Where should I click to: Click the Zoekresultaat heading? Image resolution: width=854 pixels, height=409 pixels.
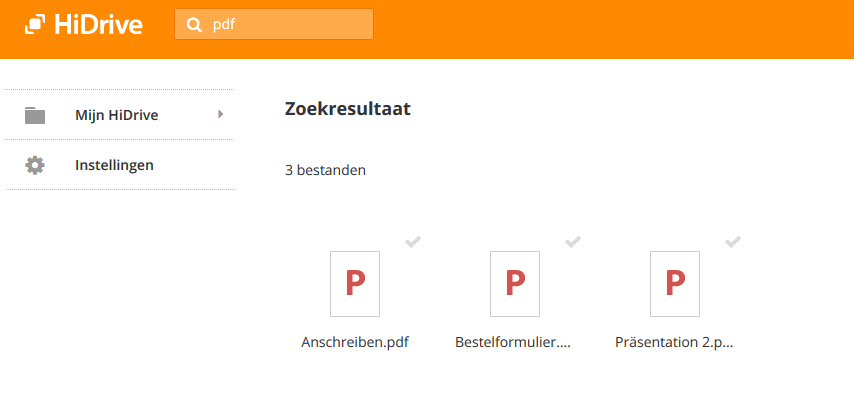tap(347, 109)
